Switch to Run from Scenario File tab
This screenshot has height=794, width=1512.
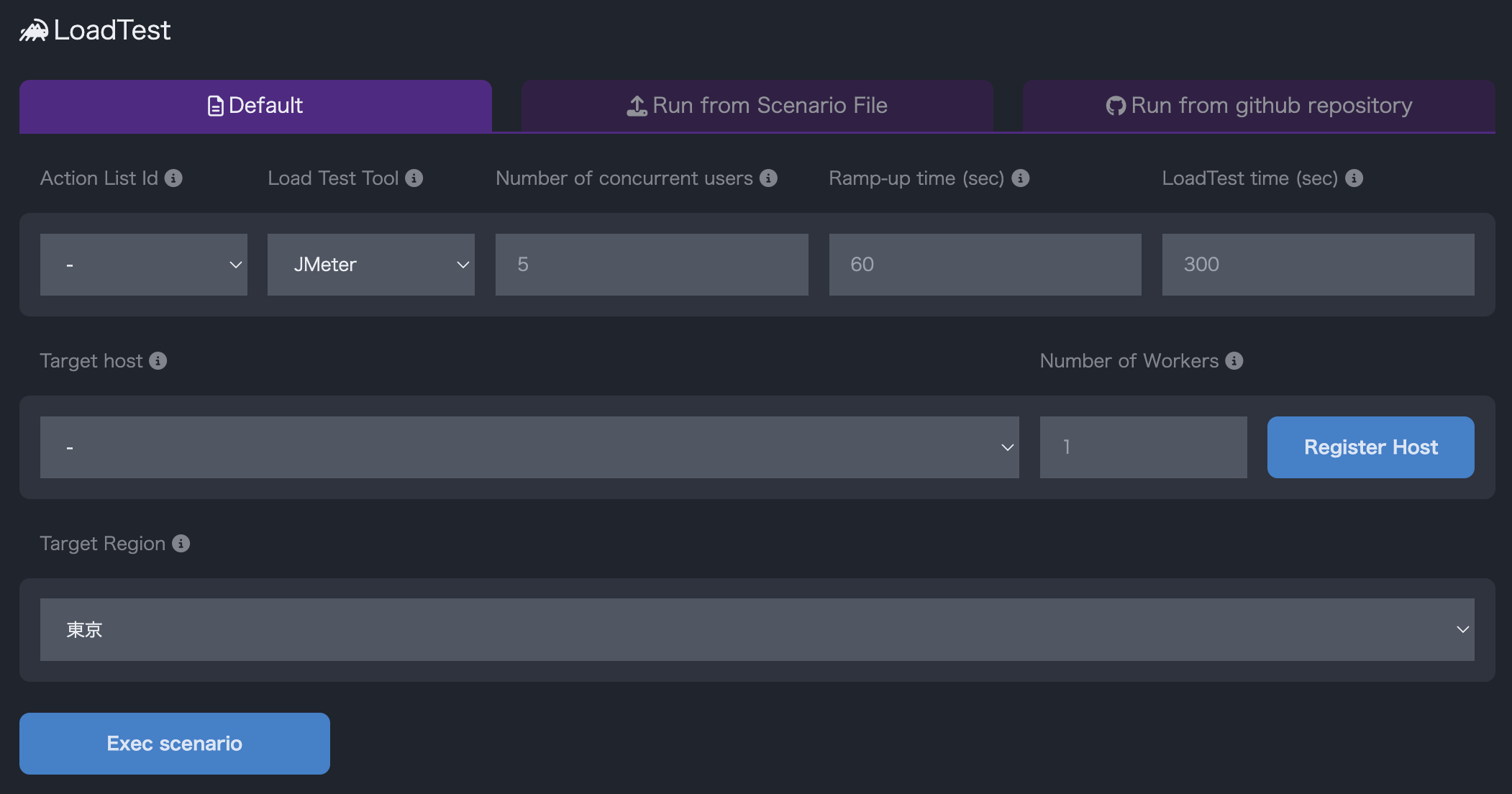(757, 106)
